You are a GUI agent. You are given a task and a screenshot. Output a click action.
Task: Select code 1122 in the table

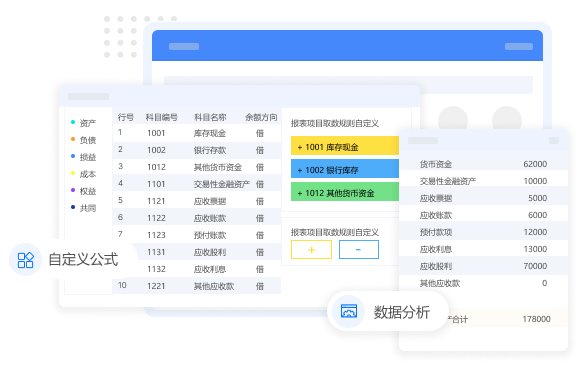point(156,218)
